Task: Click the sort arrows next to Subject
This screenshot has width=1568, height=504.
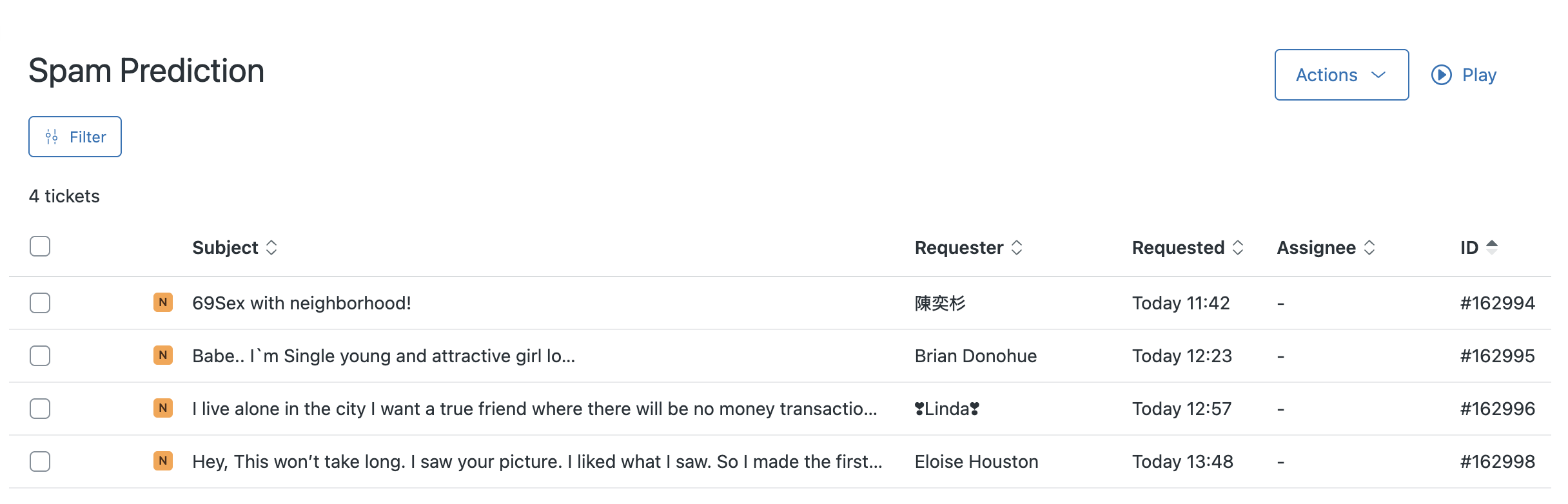Action: tap(271, 247)
